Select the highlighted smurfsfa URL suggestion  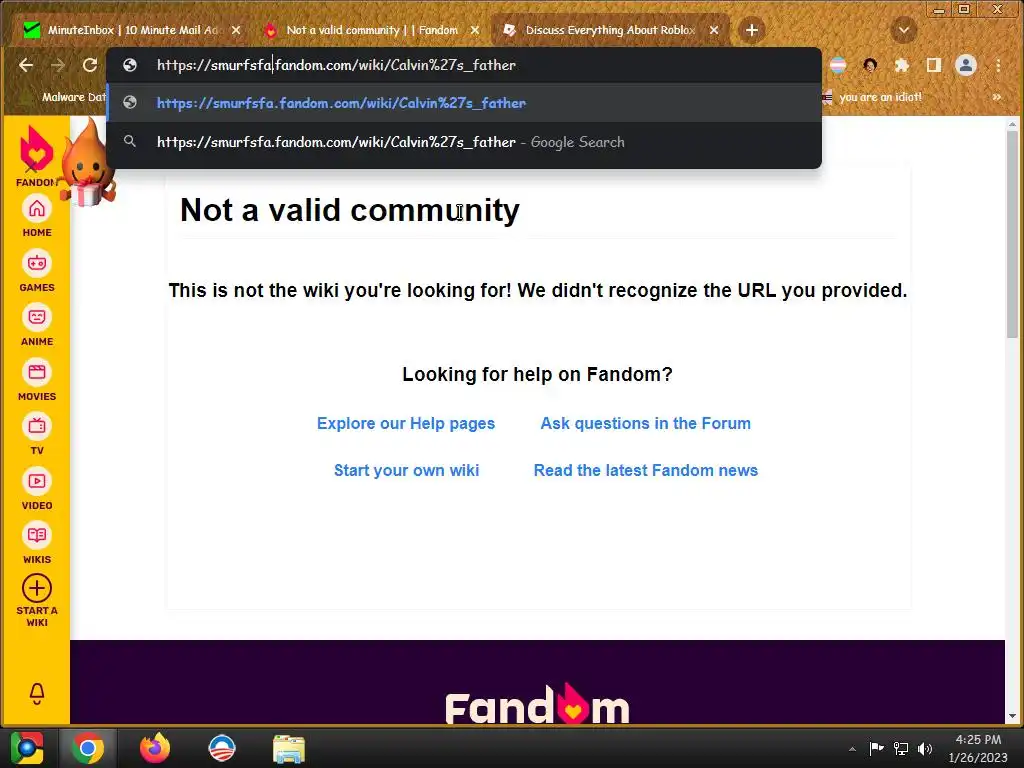tap(464, 103)
